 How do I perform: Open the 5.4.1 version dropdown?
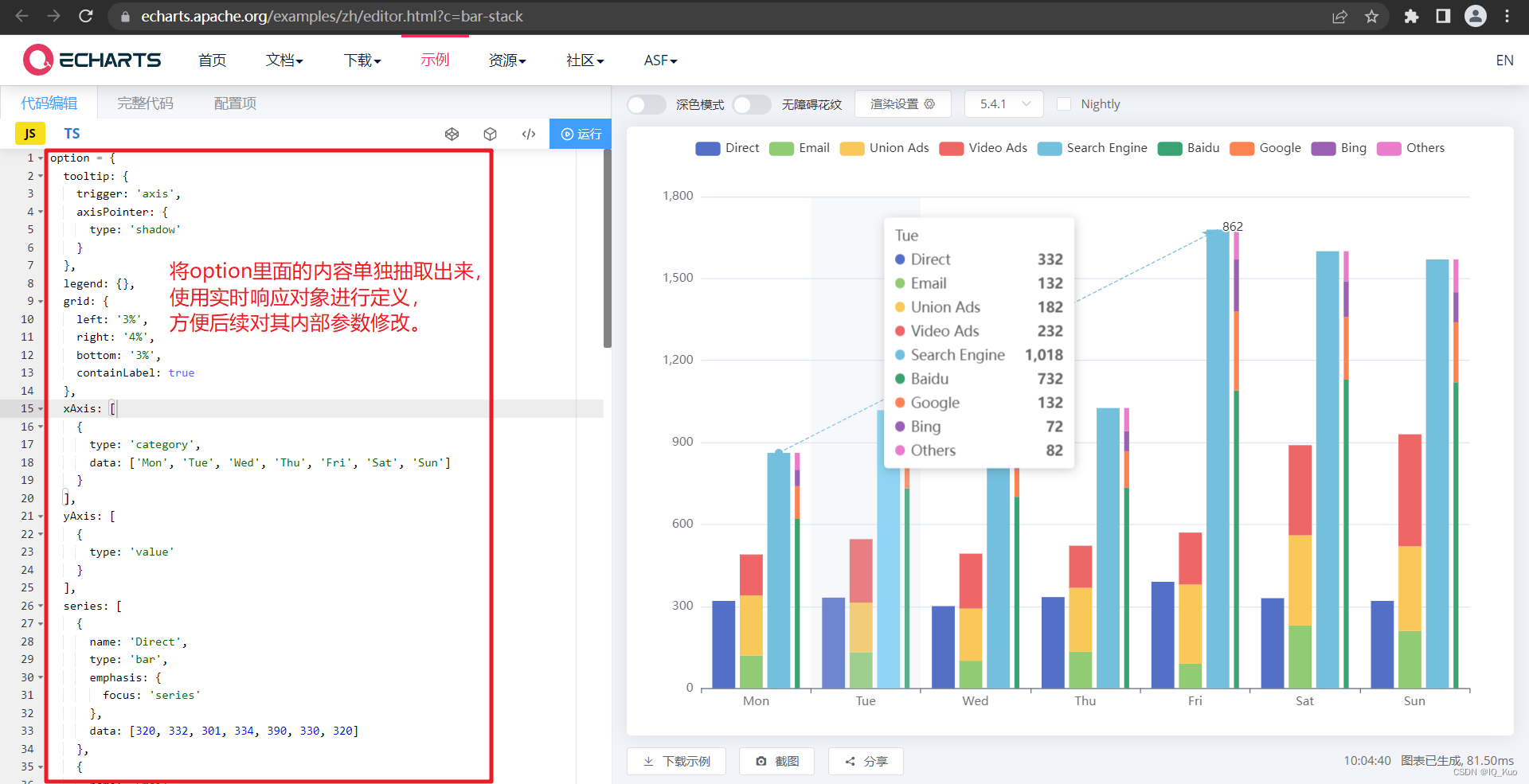(x=1003, y=104)
